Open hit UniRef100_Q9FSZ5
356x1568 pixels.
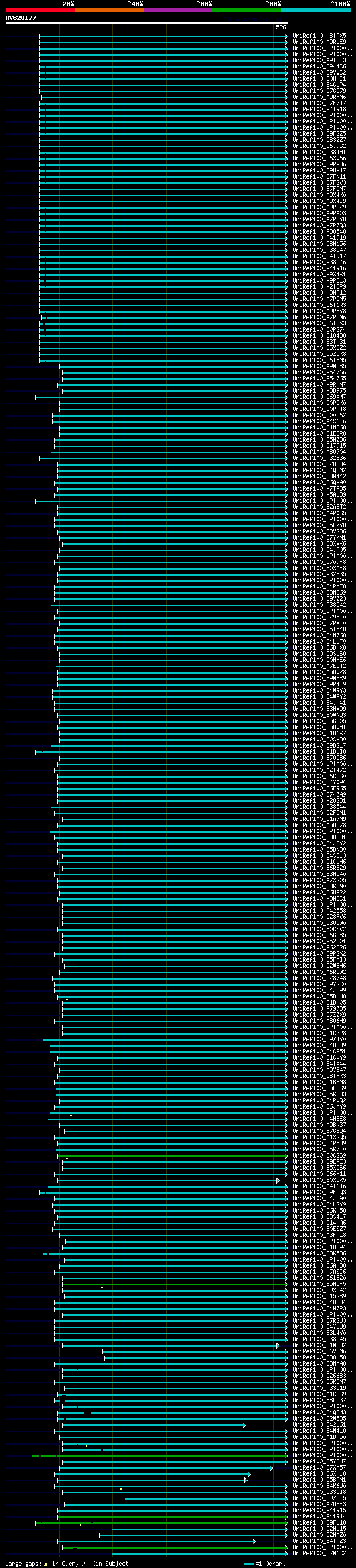[x=319, y=134]
